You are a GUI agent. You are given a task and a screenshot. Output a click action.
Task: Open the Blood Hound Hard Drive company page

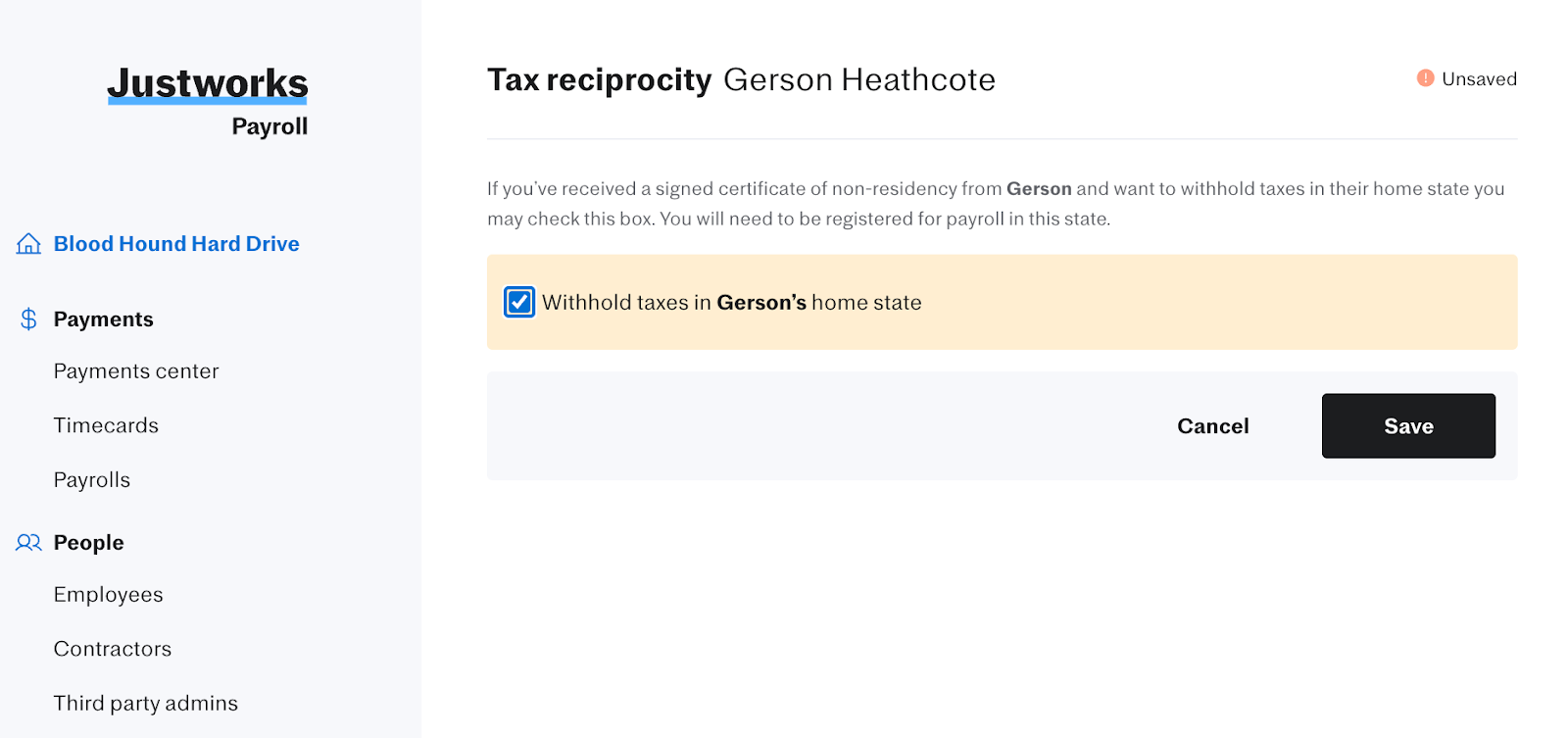pos(176,244)
